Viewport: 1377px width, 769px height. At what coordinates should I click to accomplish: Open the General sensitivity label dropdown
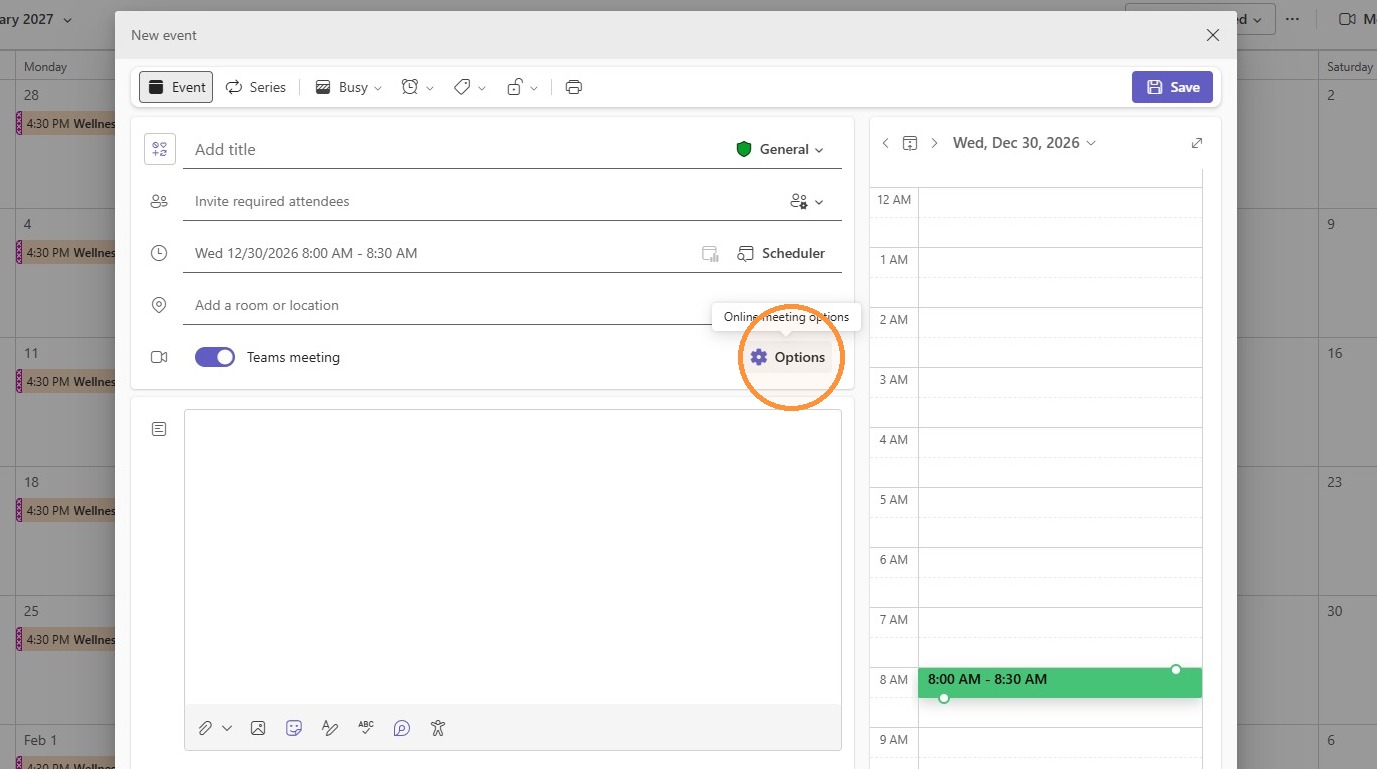point(780,149)
